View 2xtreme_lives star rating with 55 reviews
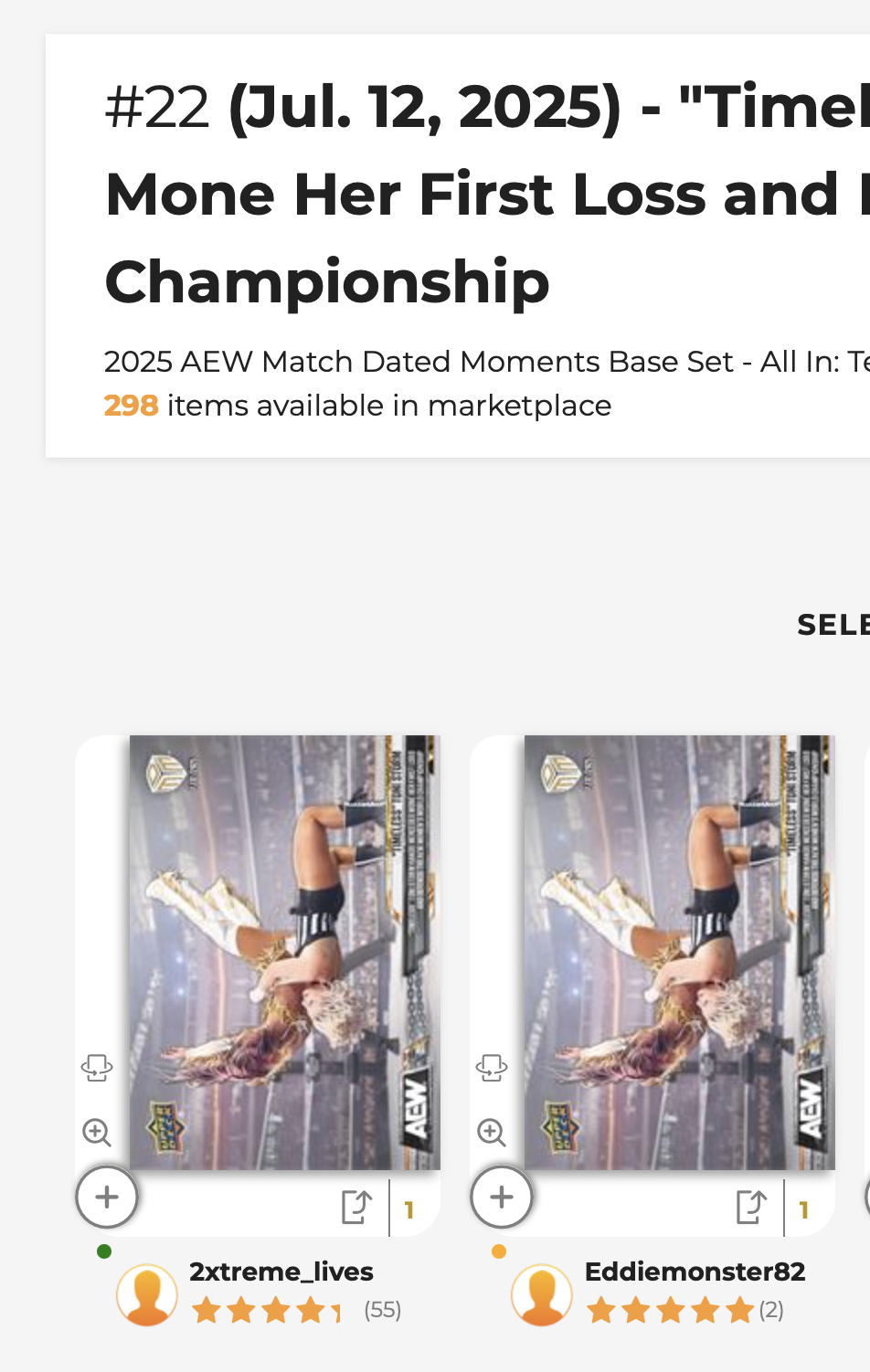The image size is (870, 1372). pos(296,1311)
